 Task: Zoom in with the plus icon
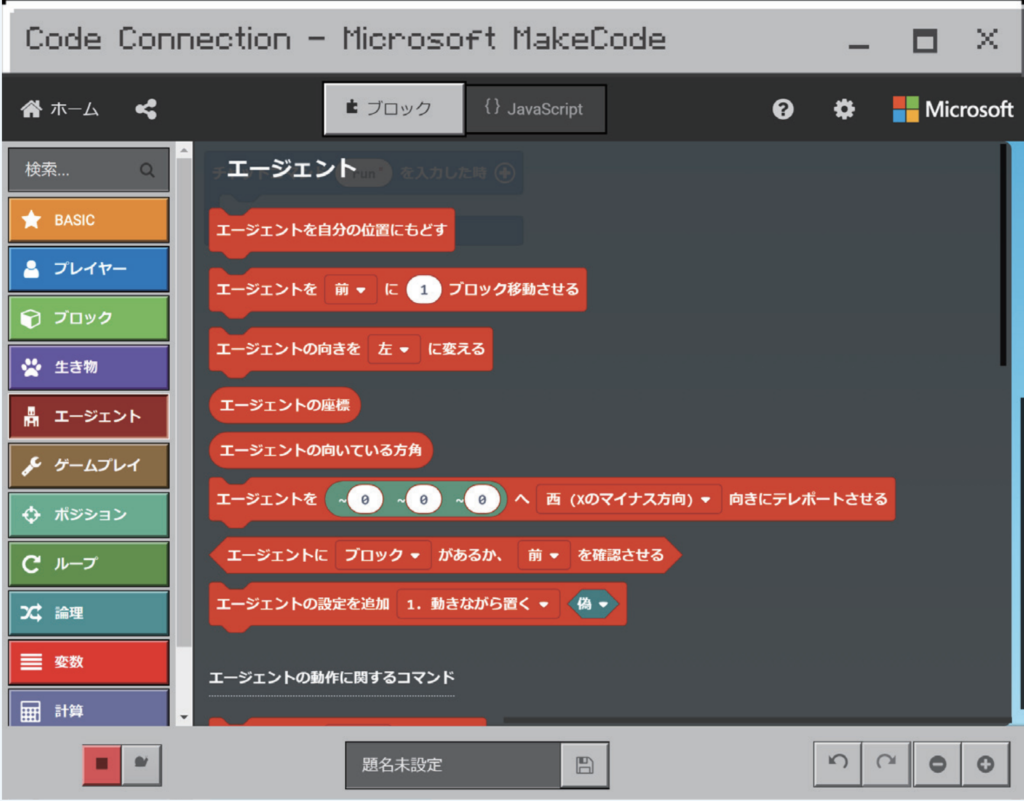tap(985, 764)
